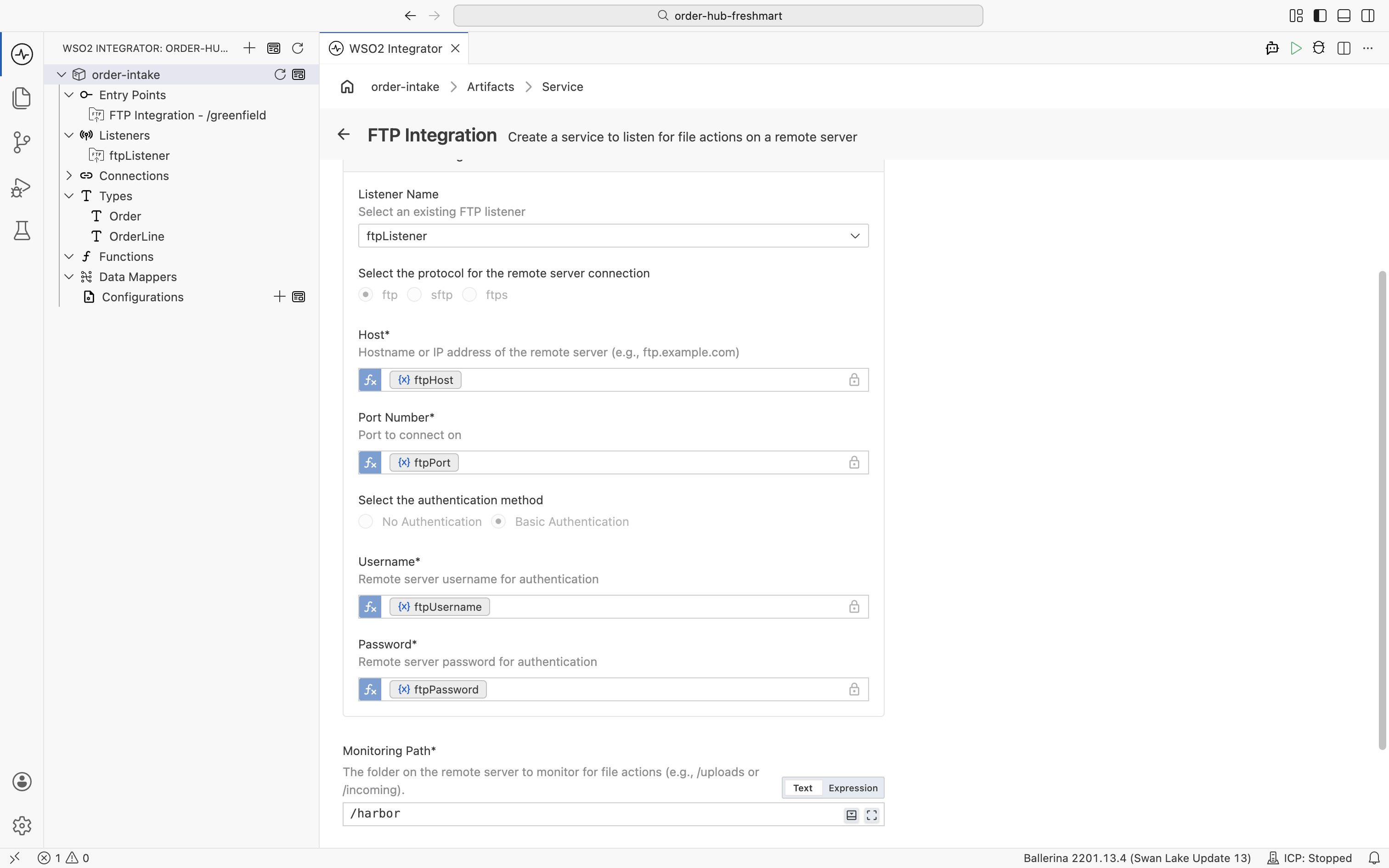Open the Run and Debug icon
1389x868 pixels.
tap(22, 187)
